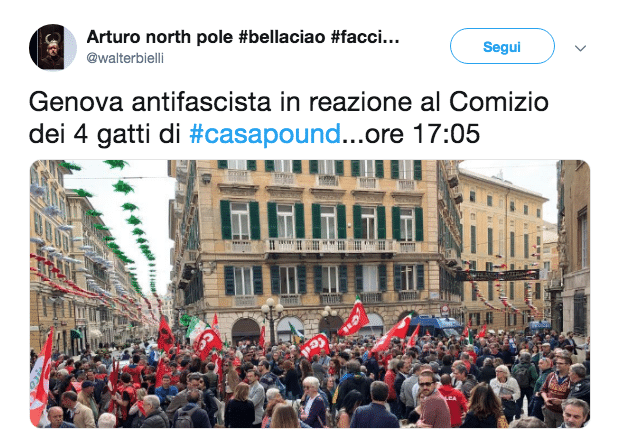The width and height of the screenshot is (623, 440).
Task: Open the user's round profile avatar
Action: 53,47
